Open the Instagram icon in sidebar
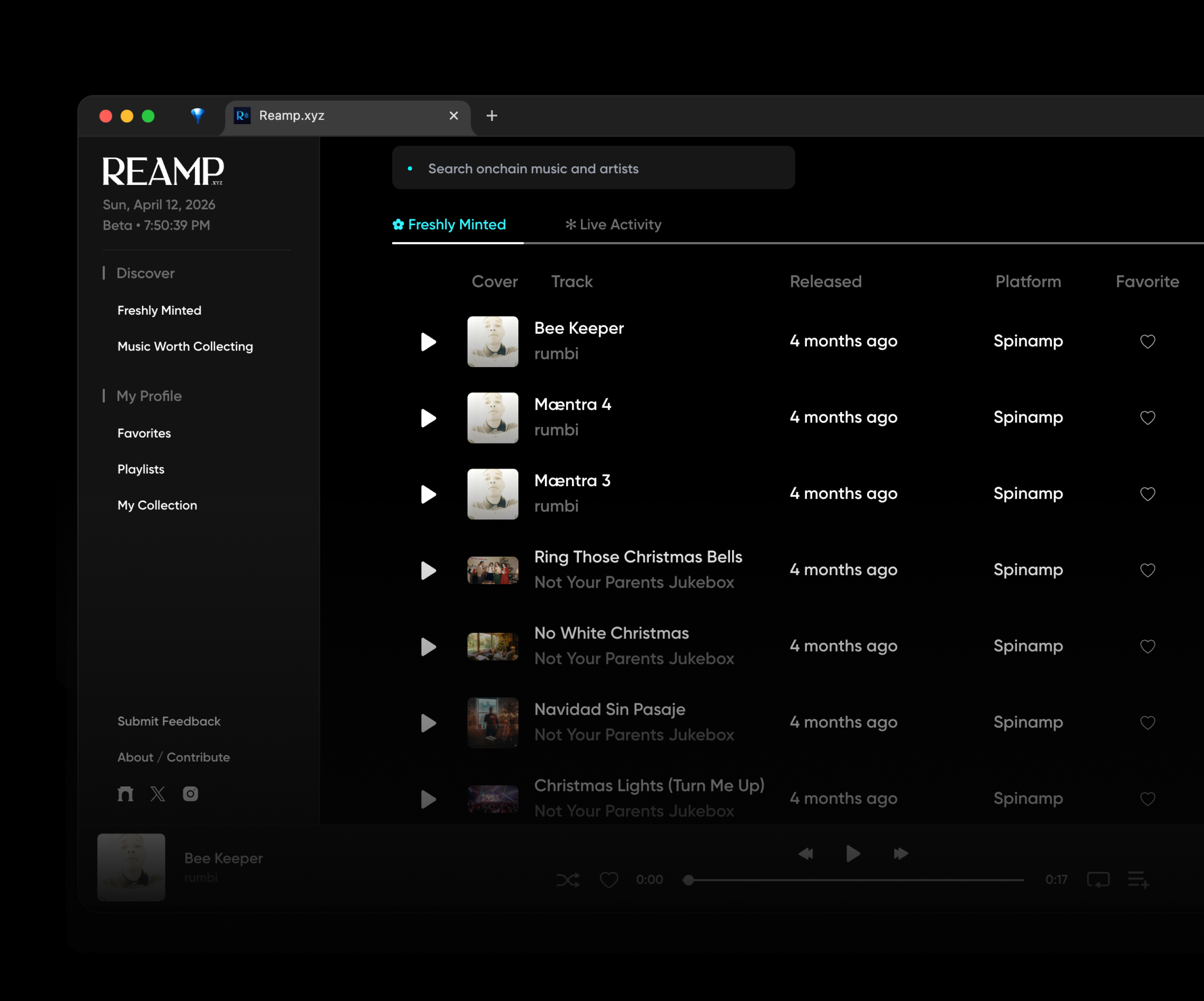This screenshot has height=1001, width=1204. pos(191,794)
